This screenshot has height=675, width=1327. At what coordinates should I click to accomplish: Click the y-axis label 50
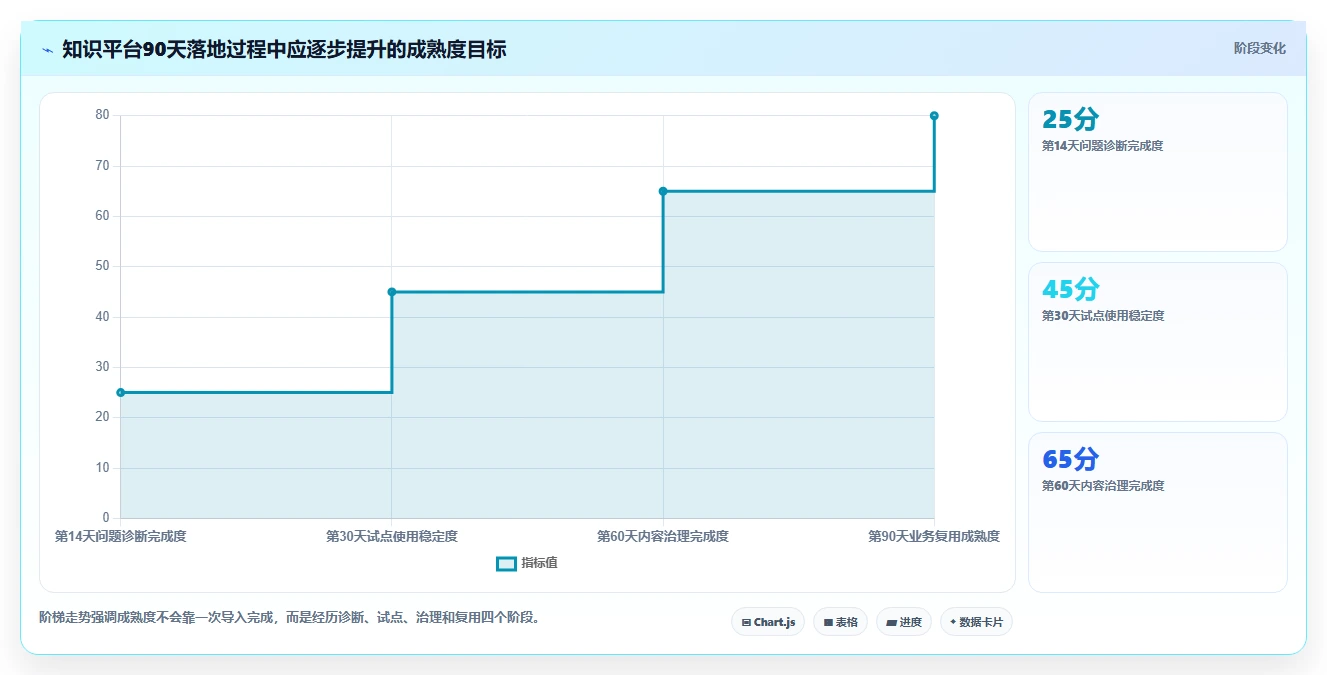coord(102,266)
